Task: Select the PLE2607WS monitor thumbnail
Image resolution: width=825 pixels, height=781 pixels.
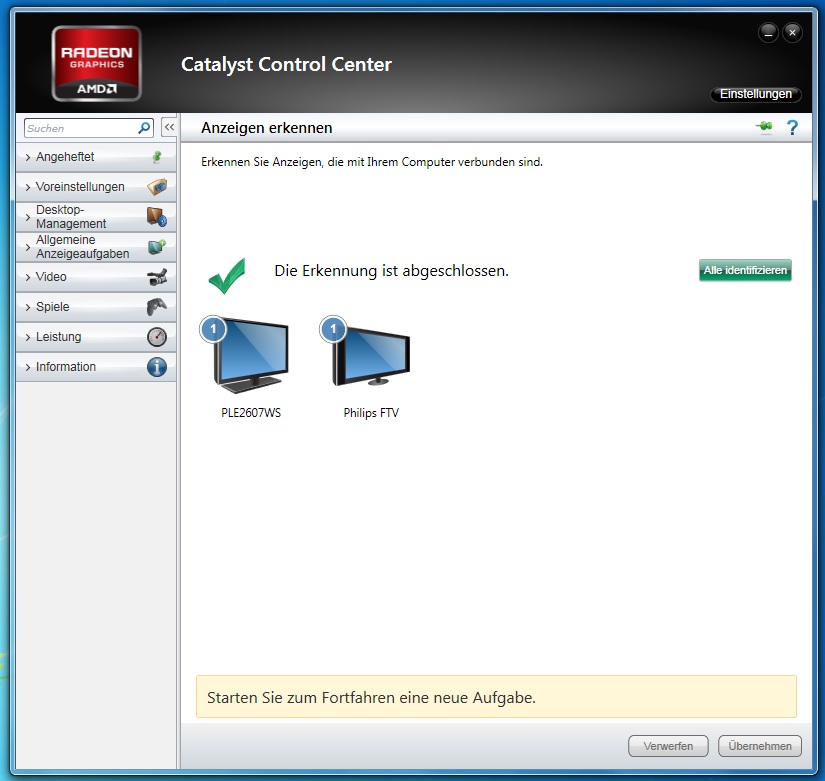Action: point(251,357)
